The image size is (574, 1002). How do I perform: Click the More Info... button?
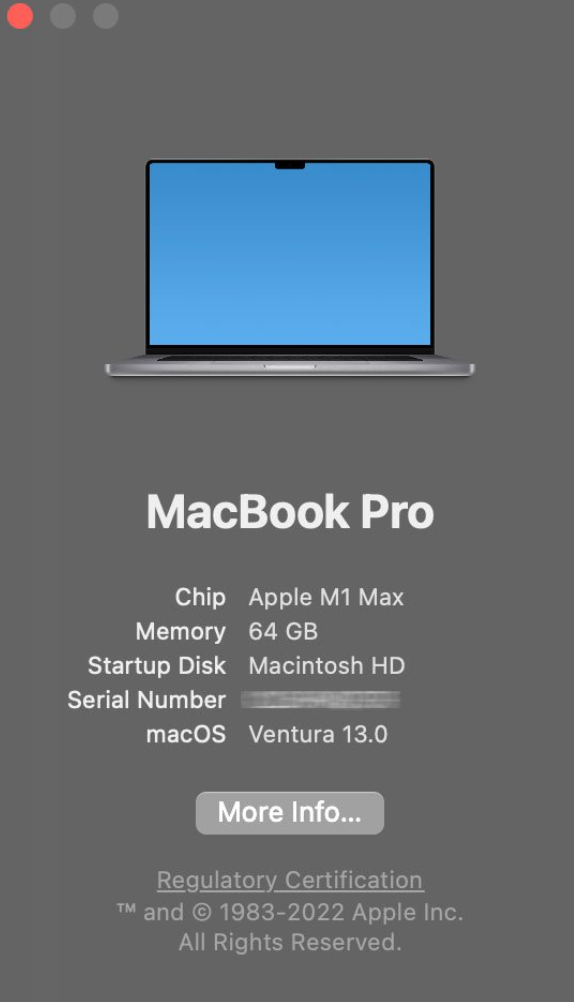[x=290, y=813]
